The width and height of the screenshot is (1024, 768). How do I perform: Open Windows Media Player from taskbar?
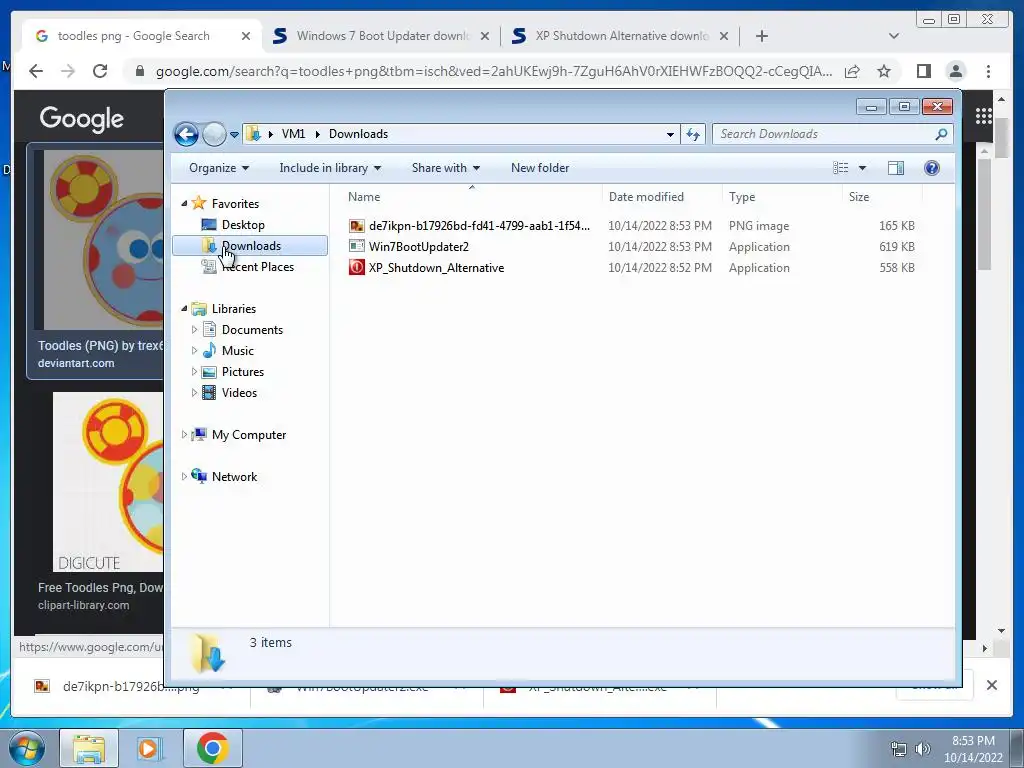click(x=149, y=748)
